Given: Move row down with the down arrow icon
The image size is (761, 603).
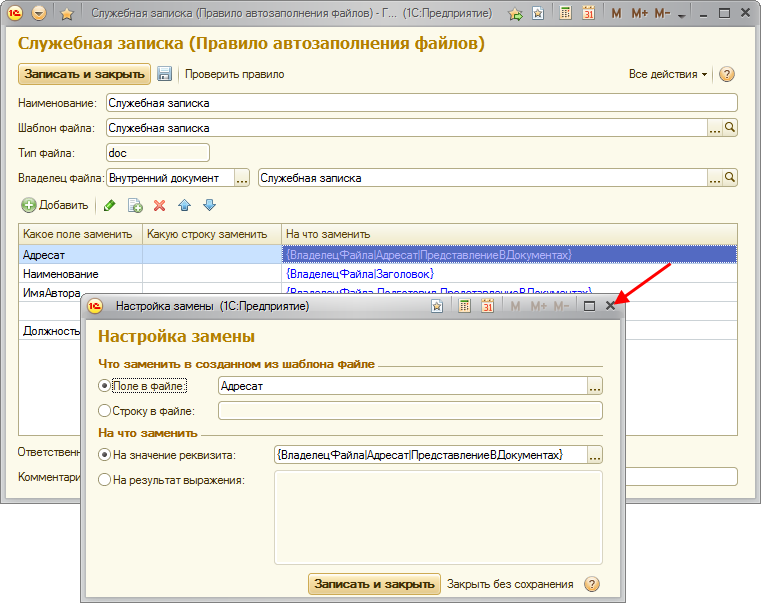Looking at the screenshot, I should point(209,205).
